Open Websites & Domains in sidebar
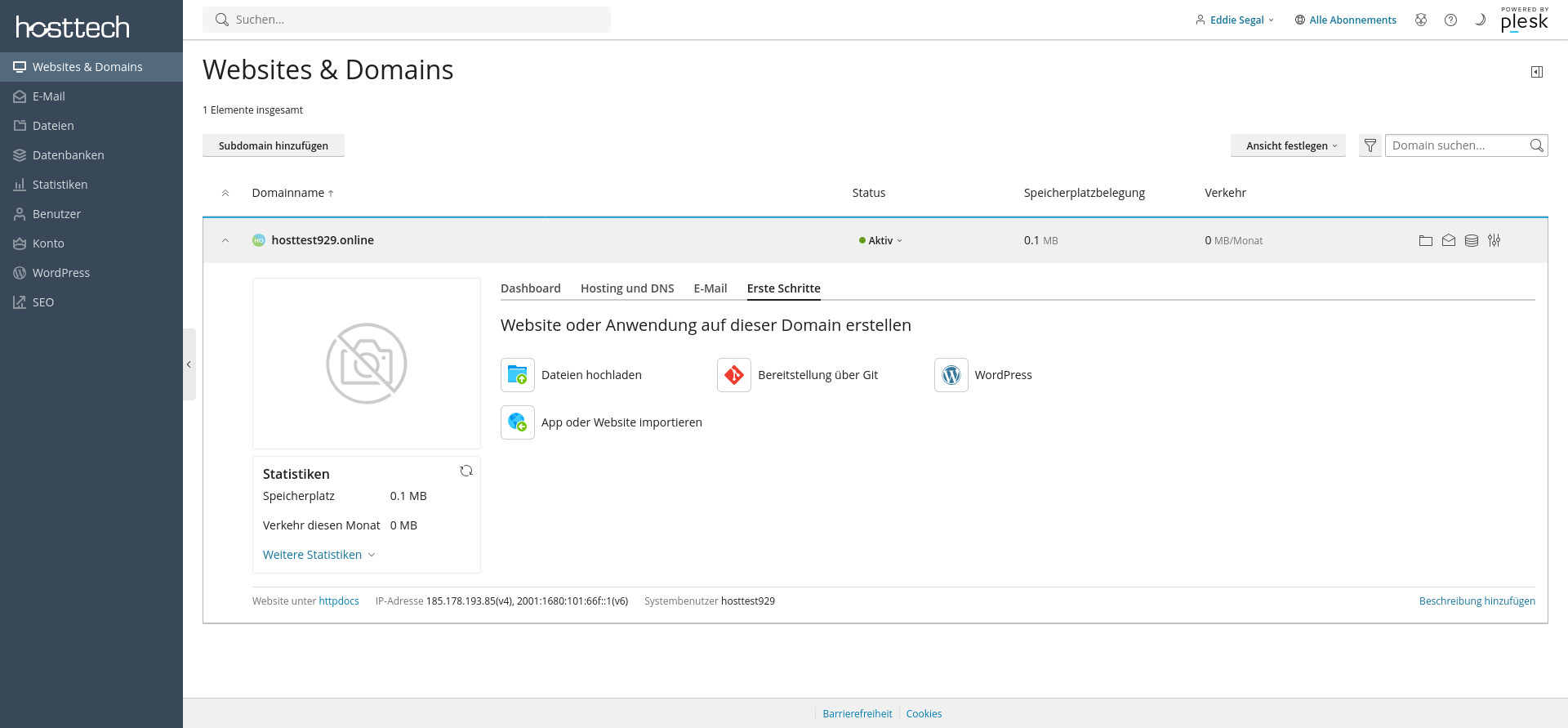This screenshot has height=728, width=1568. 91,67
